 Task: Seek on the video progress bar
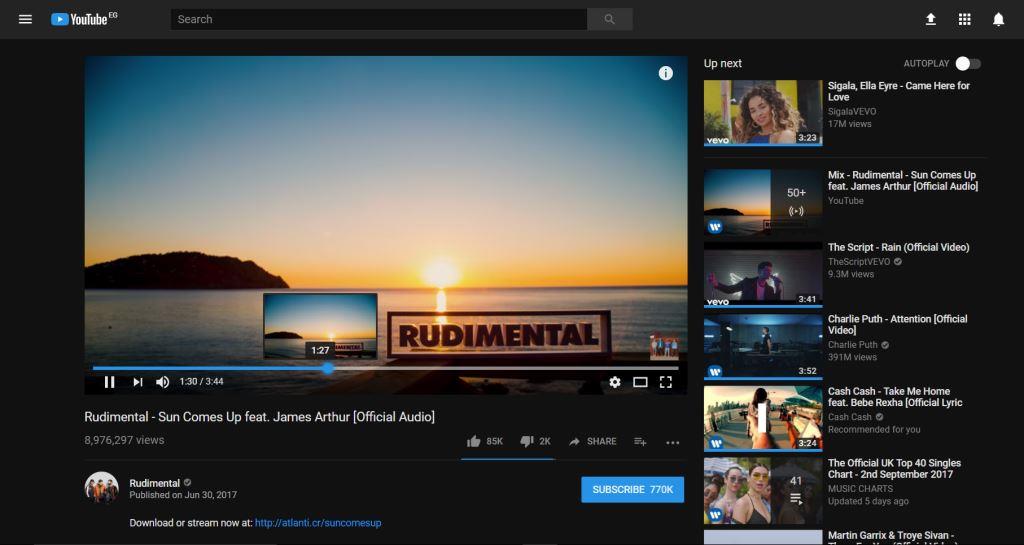pyautogui.click(x=385, y=368)
